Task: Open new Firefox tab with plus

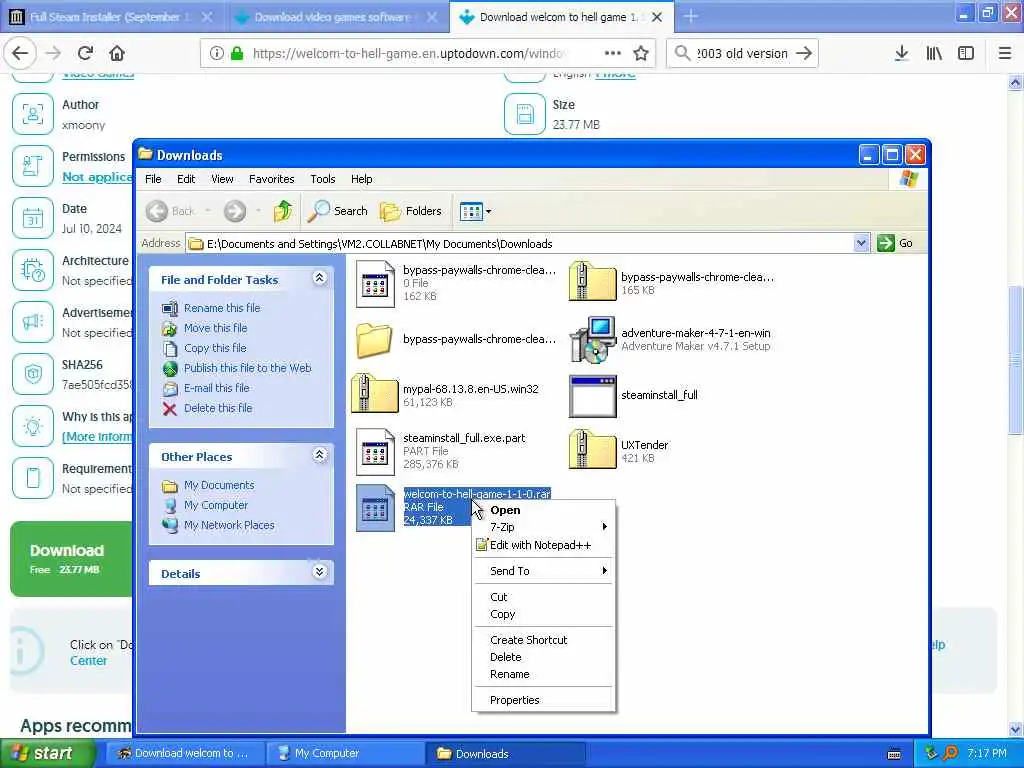Action: pyautogui.click(x=690, y=17)
